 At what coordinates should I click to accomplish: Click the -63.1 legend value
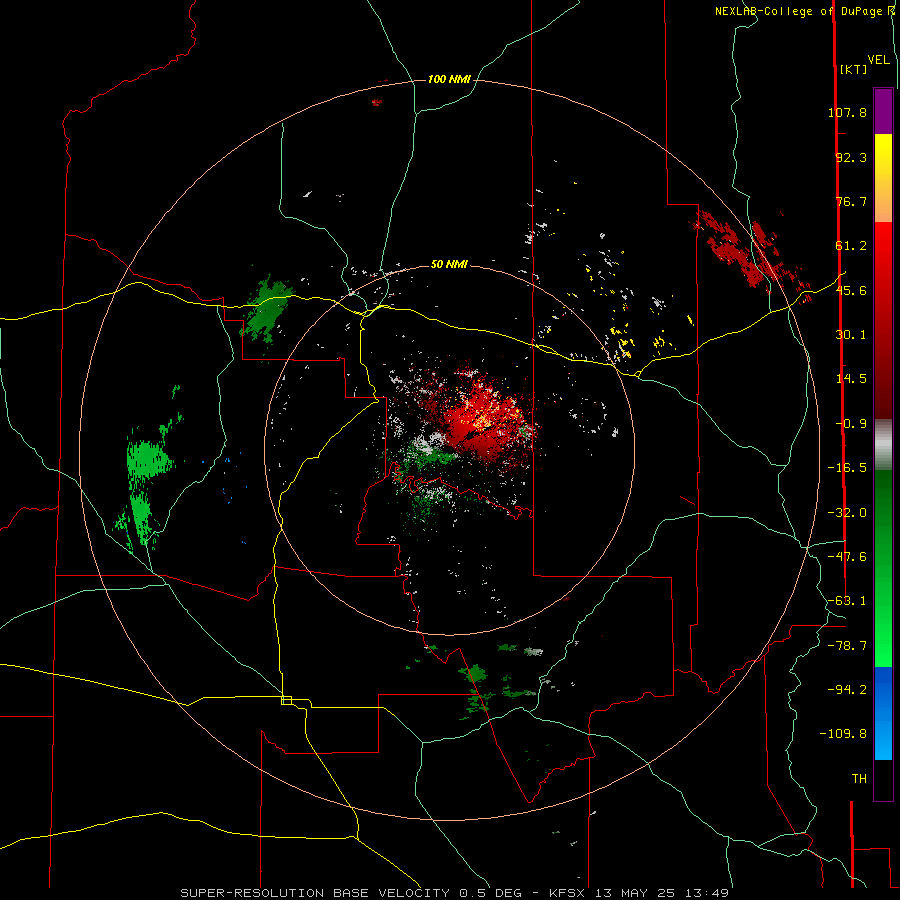click(847, 601)
